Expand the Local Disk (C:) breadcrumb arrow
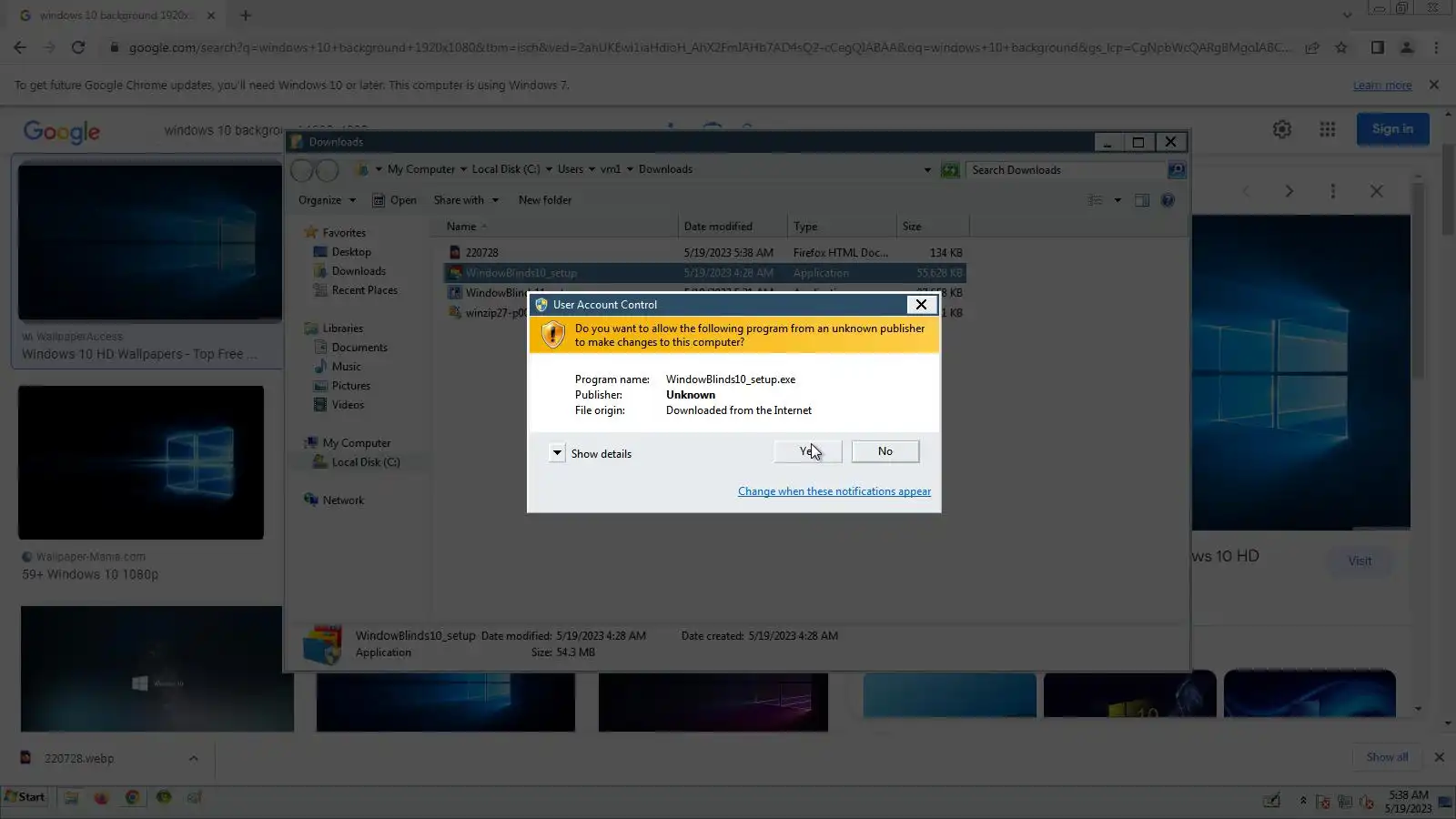The height and width of the screenshot is (819, 1456). pyautogui.click(x=549, y=169)
